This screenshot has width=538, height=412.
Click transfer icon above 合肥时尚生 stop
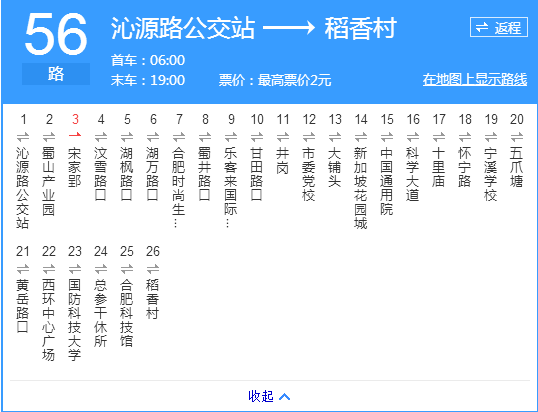coord(179,137)
